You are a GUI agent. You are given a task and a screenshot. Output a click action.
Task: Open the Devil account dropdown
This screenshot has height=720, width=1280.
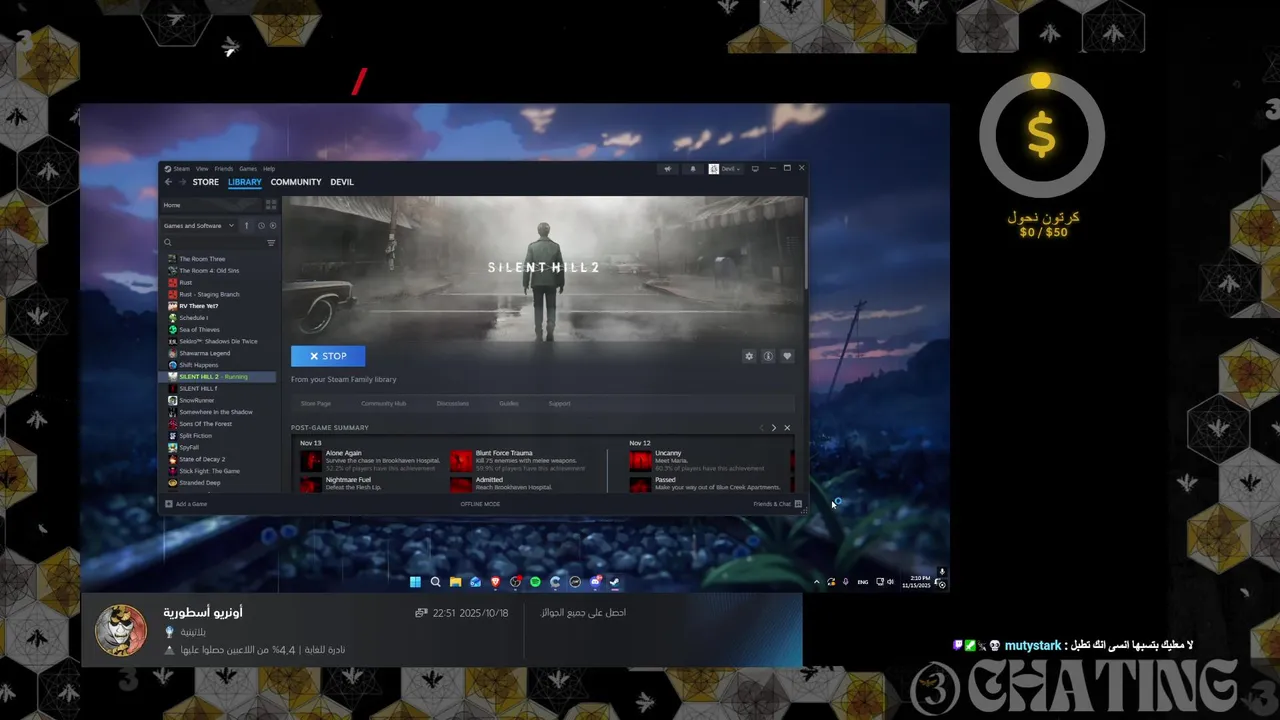pyautogui.click(x=726, y=169)
